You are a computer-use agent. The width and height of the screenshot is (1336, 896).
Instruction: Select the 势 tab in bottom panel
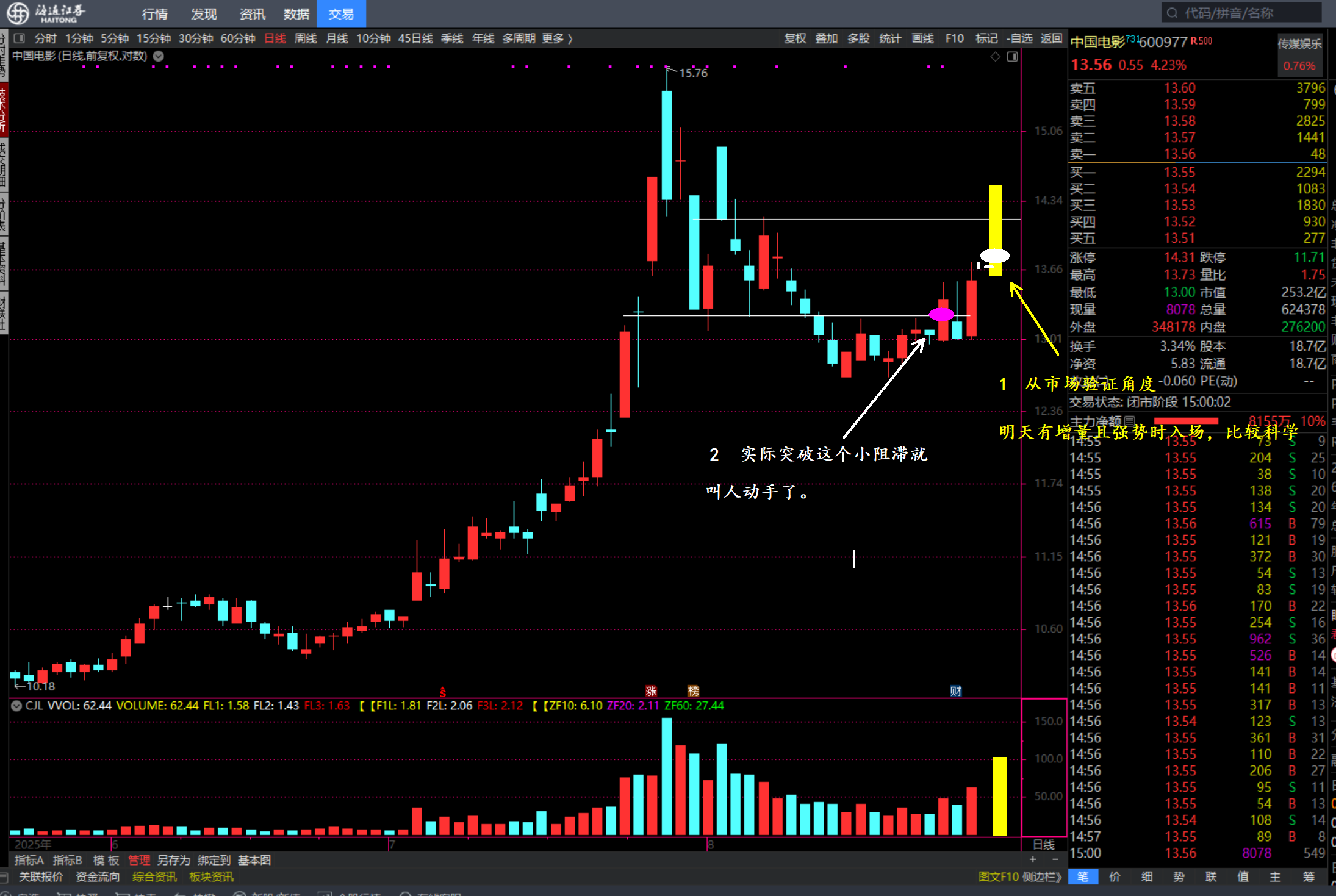pos(1179,876)
